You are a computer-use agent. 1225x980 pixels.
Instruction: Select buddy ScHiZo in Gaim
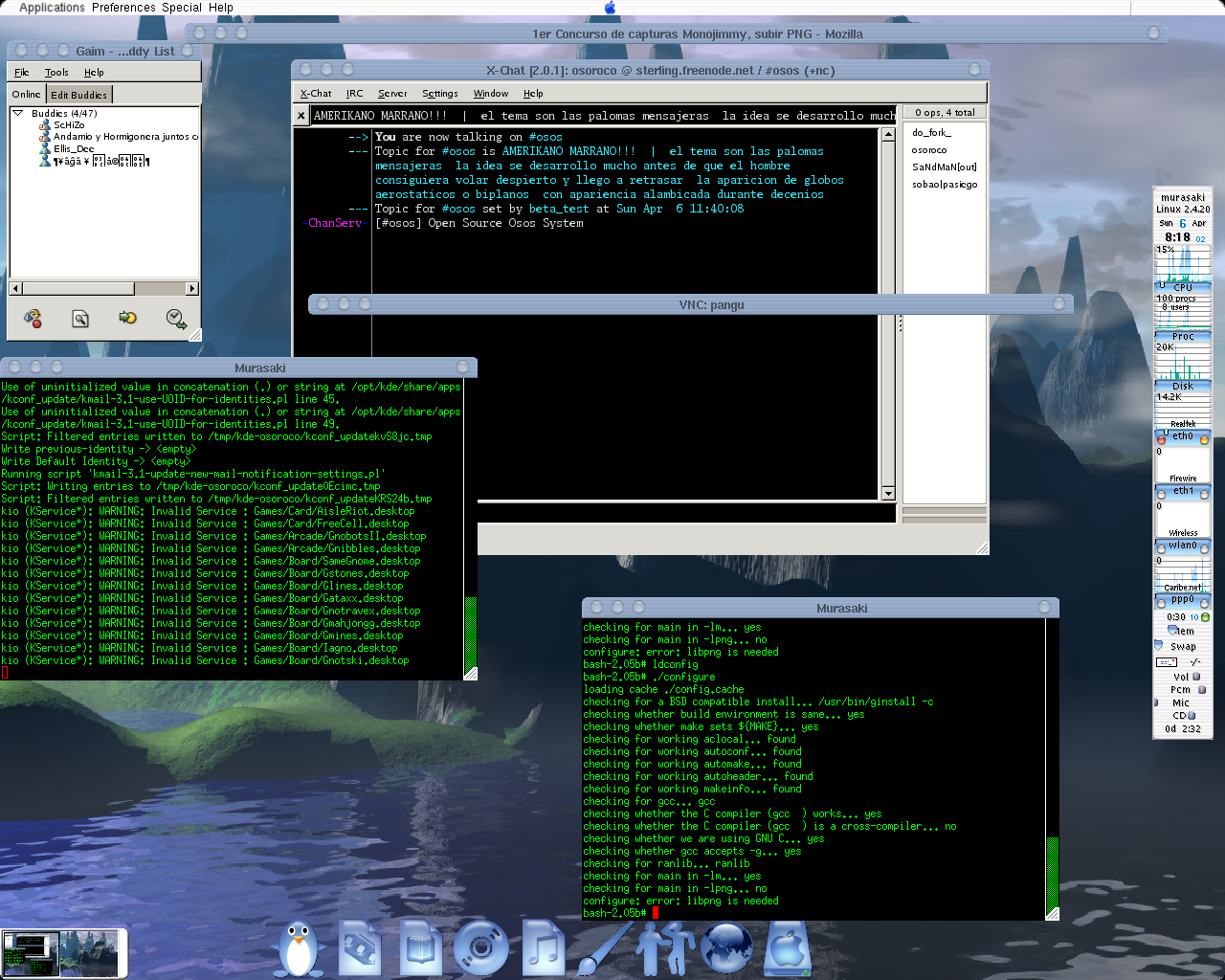pos(69,125)
